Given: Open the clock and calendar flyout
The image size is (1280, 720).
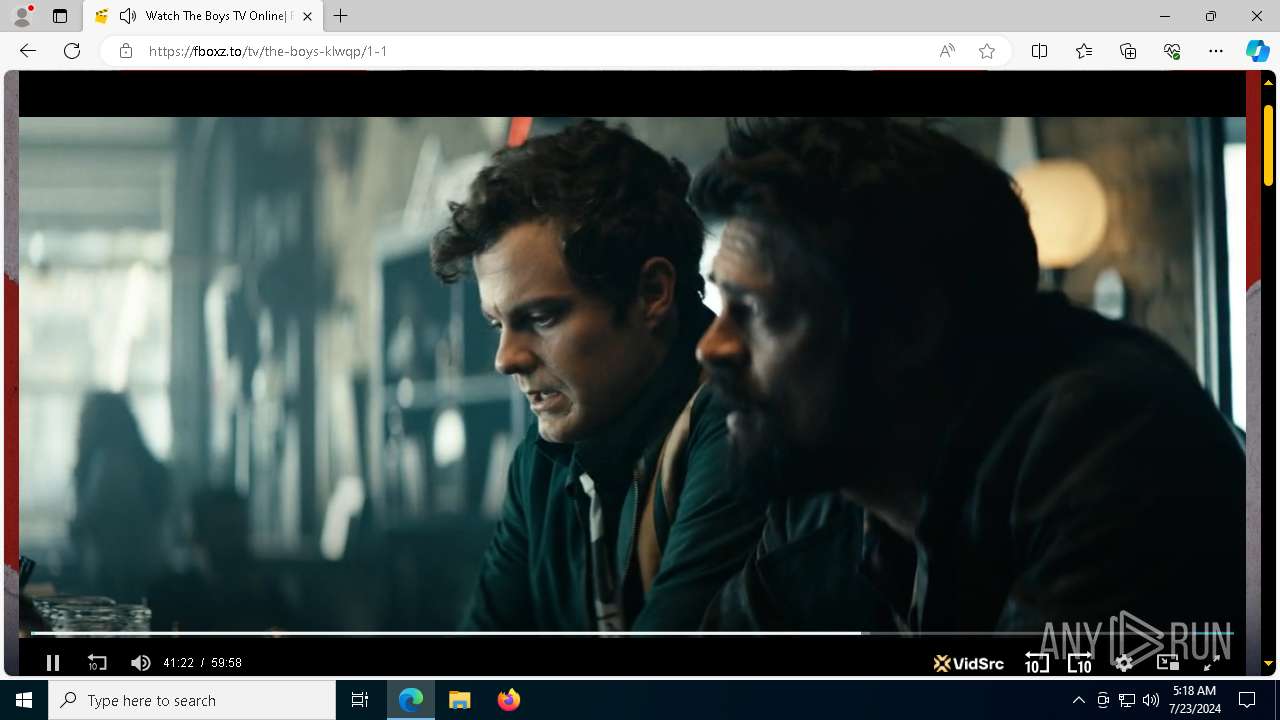Looking at the screenshot, I should tap(1194, 700).
